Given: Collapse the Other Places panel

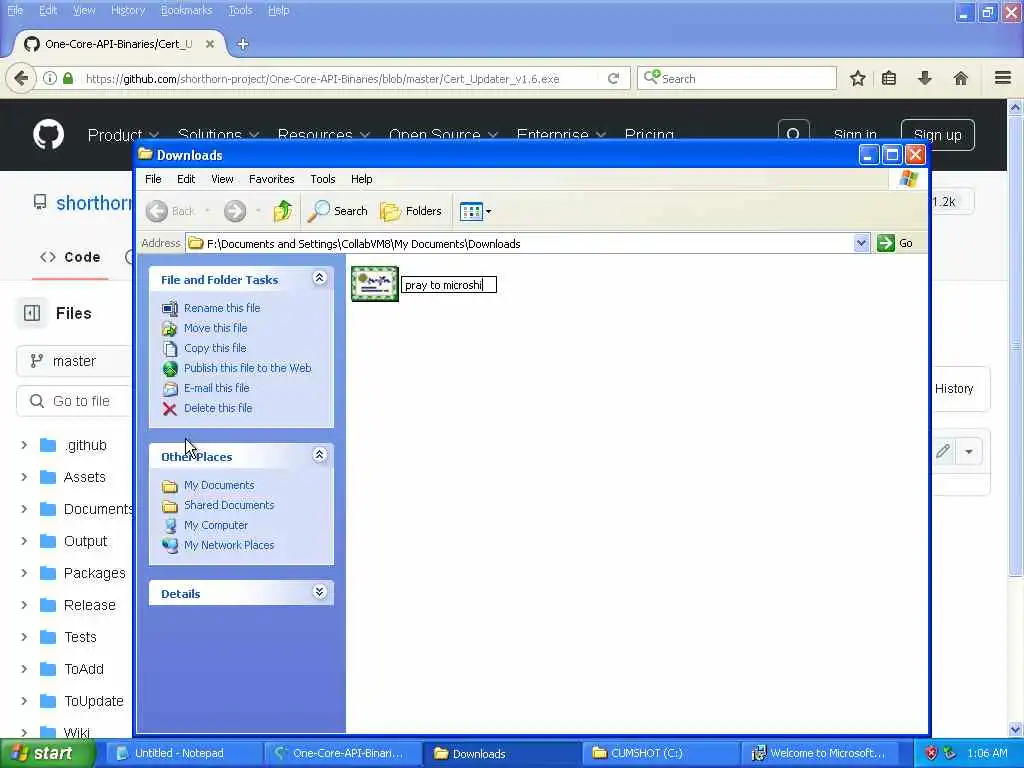Looking at the screenshot, I should click(319, 455).
